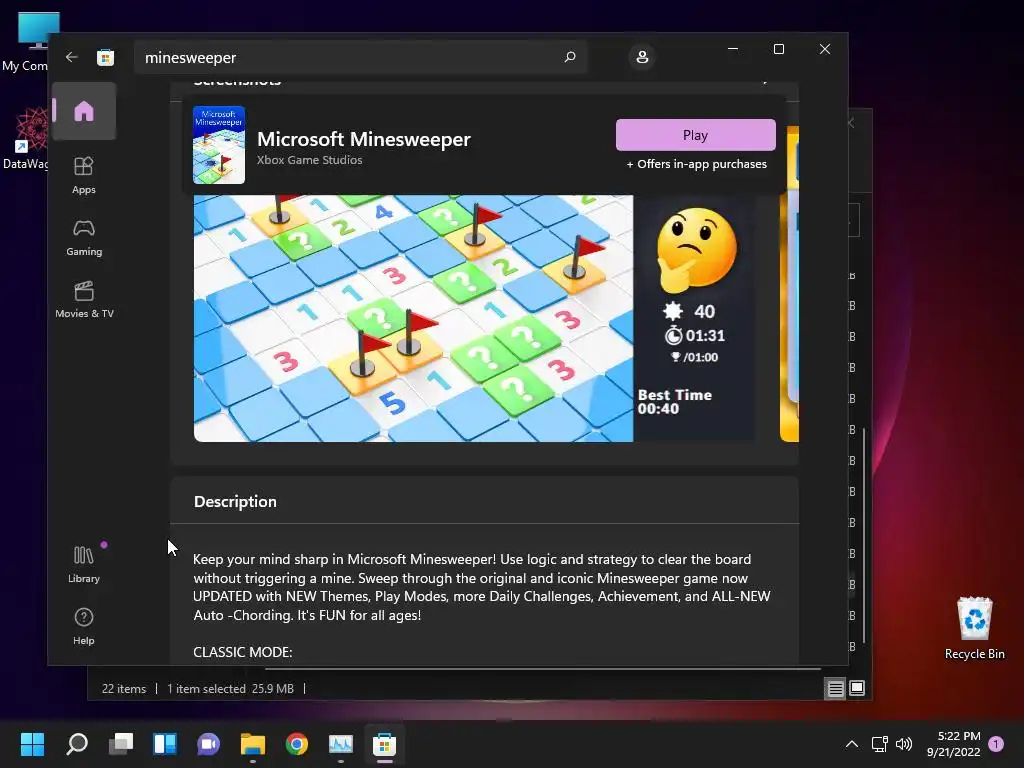
Task: Click the Description section heading
Action: pos(235,502)
